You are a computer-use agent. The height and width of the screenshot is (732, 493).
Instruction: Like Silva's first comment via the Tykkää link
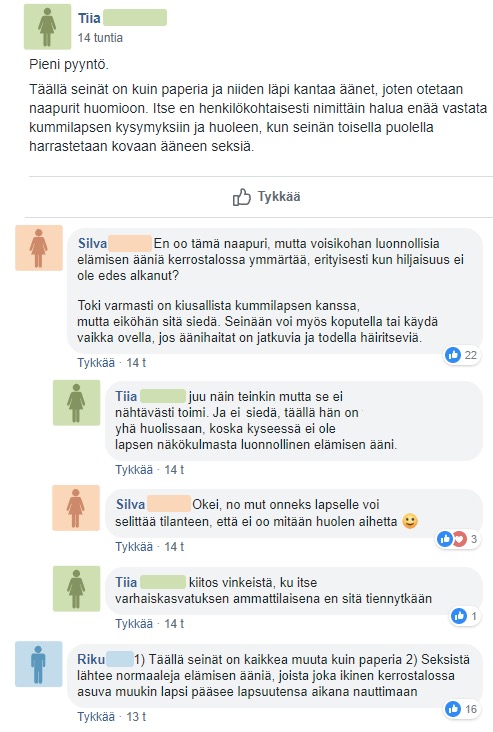(x=96, y=363)
